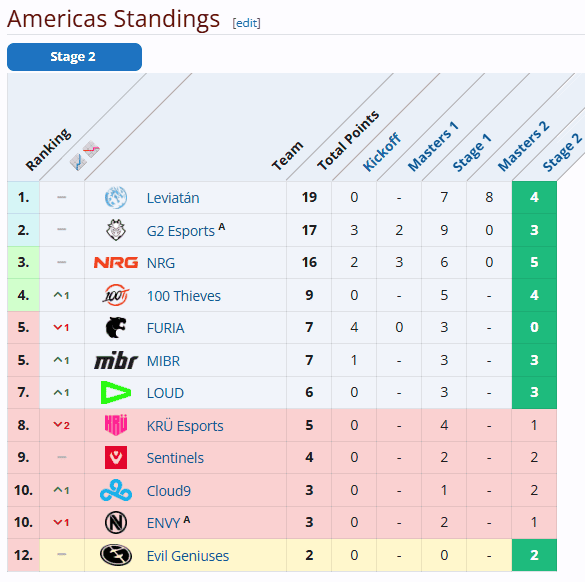585x582 pixels.
Task: Click the blue Cloud9 logo
Action: [x=116, y=490]
